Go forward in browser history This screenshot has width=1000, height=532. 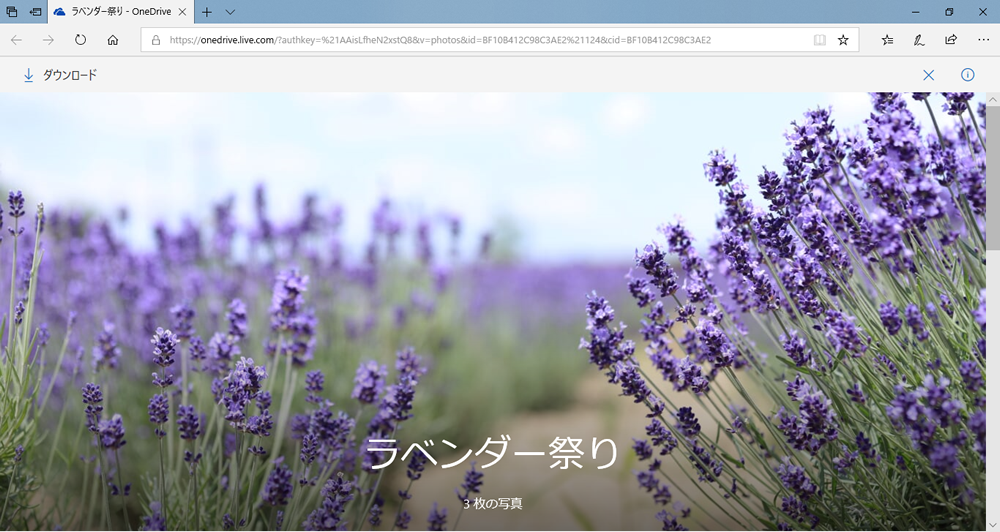[48, 40]
